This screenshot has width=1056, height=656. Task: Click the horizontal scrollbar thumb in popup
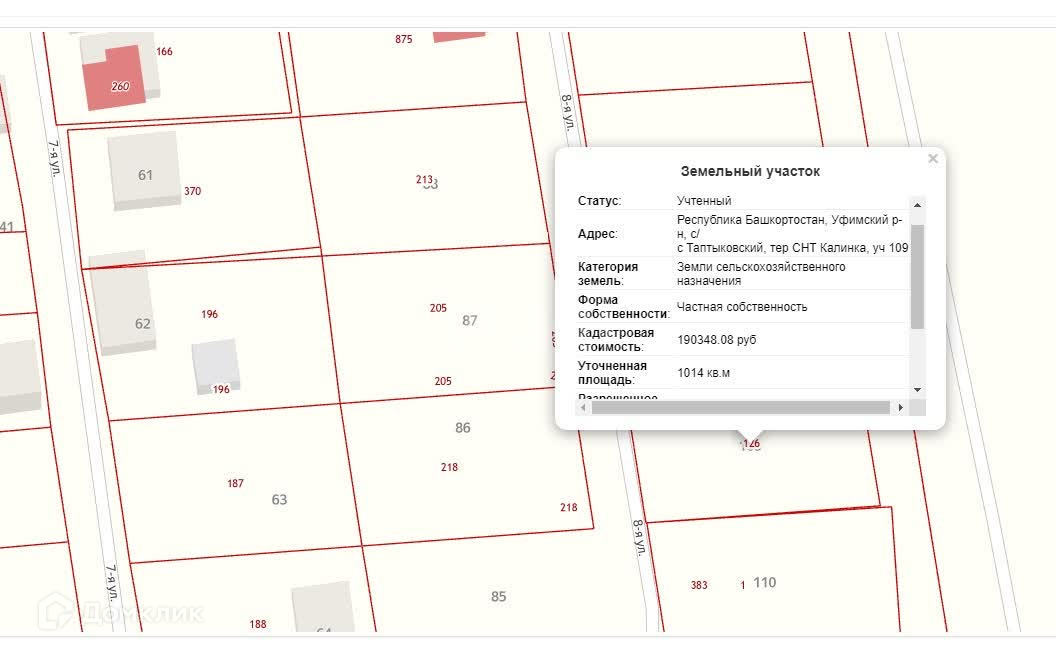tap(740, 408)
